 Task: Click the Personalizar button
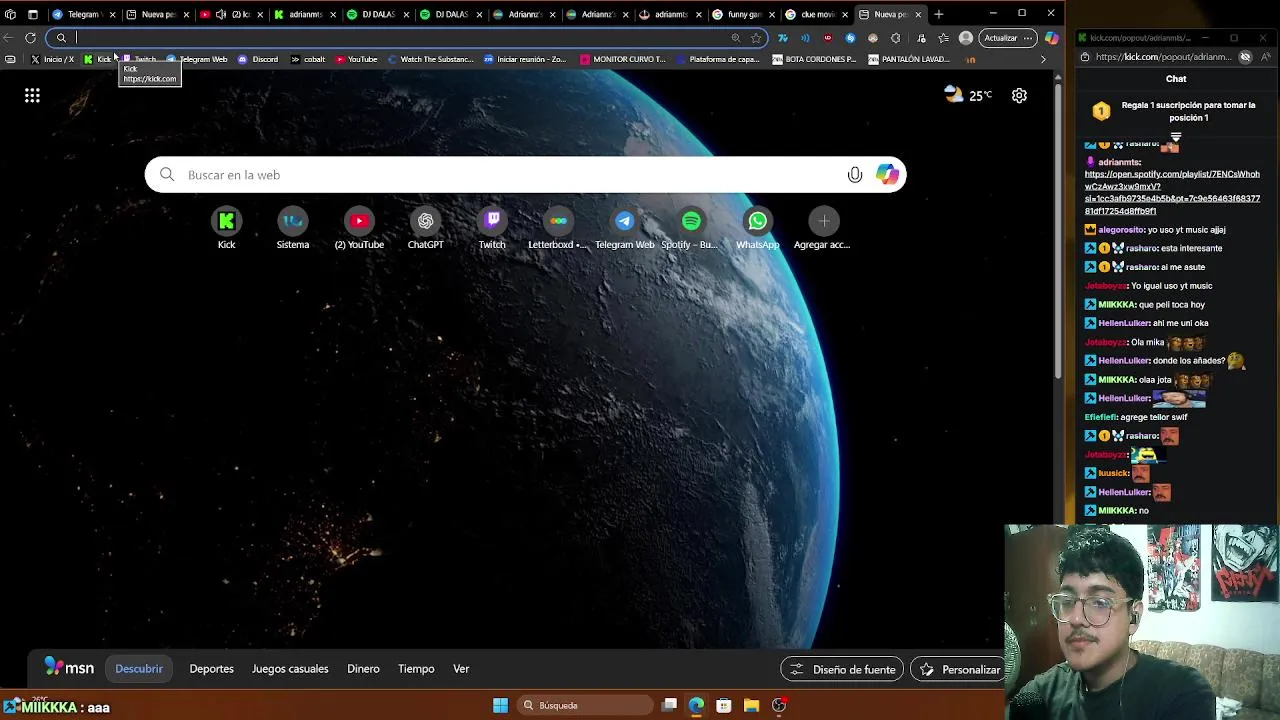click(x=960, y=669)
